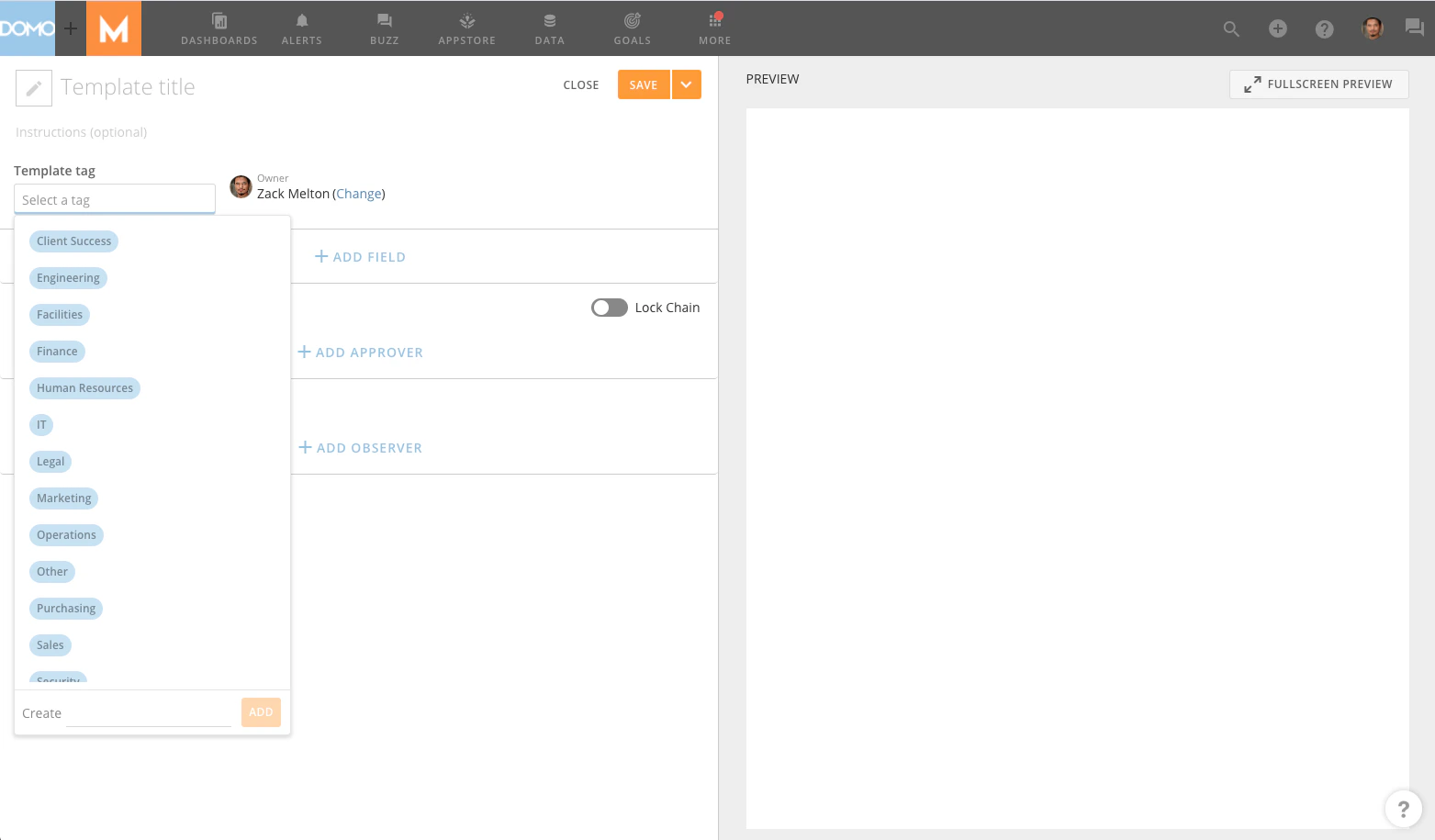
Task: Open the Domo logo home link
Action: (28, 28)
